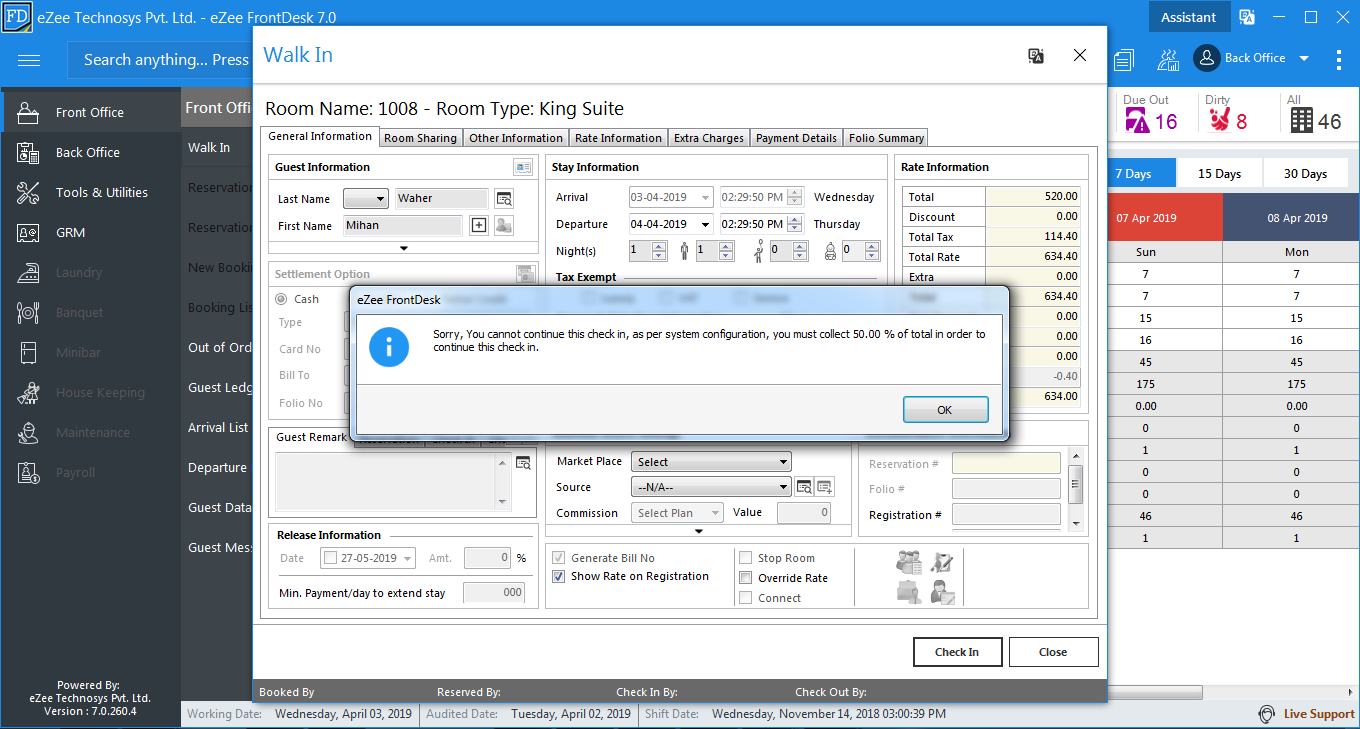The height and width of the screenshot is (729, 1360).
Task: Click the First Name field showing Mihan
Action: (x=403, y=226)
